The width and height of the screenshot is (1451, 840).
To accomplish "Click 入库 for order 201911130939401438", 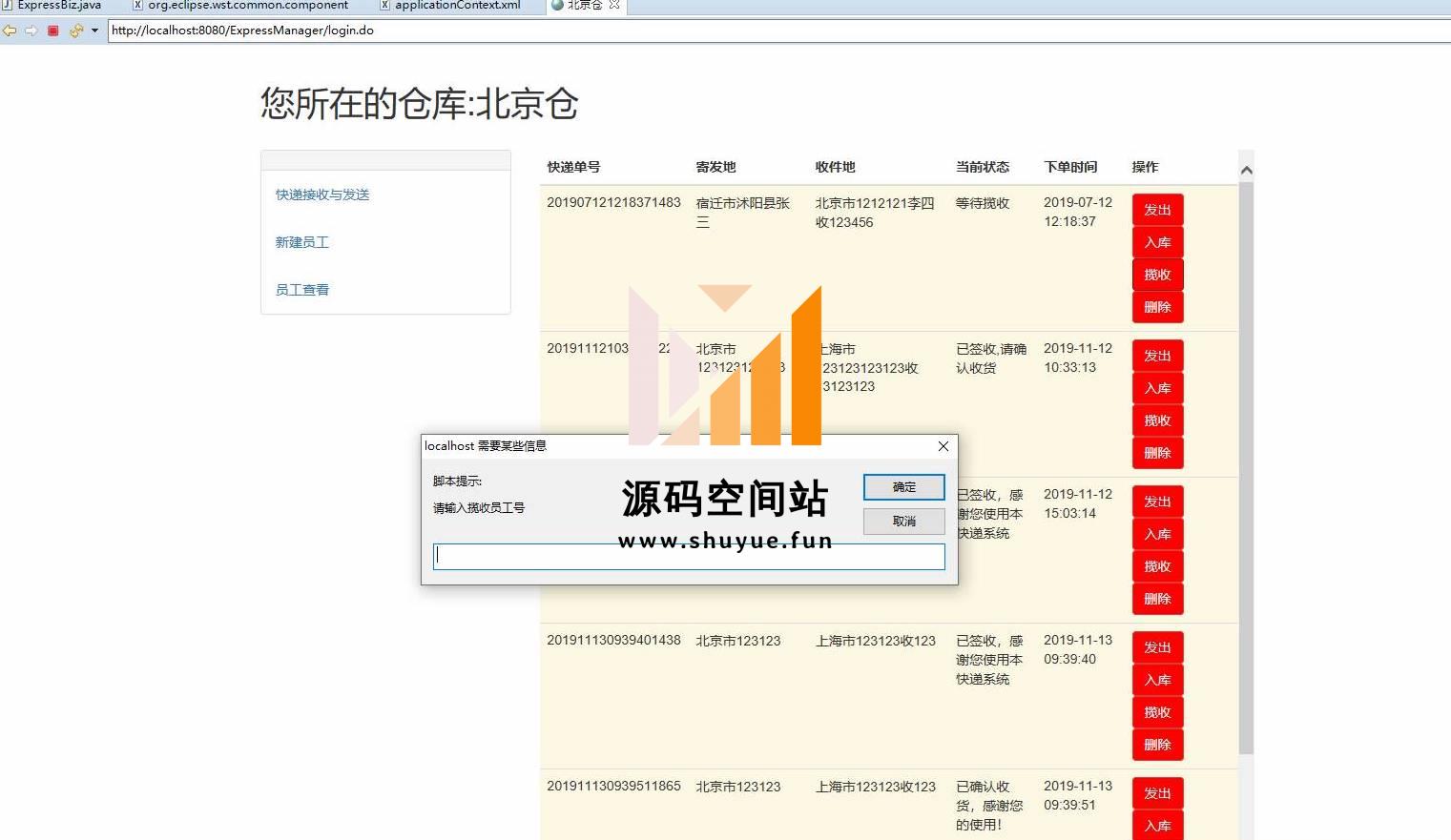I will 1157,680.
